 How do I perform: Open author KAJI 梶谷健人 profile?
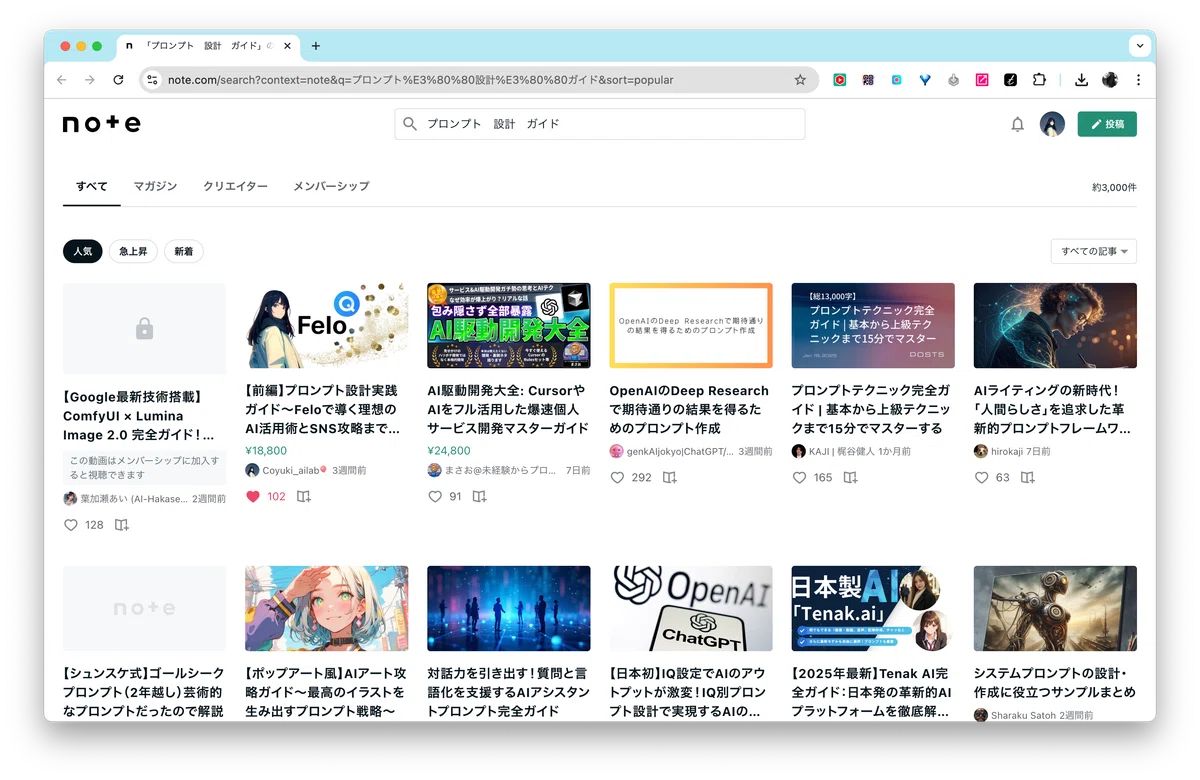click(x=833, y=451)
